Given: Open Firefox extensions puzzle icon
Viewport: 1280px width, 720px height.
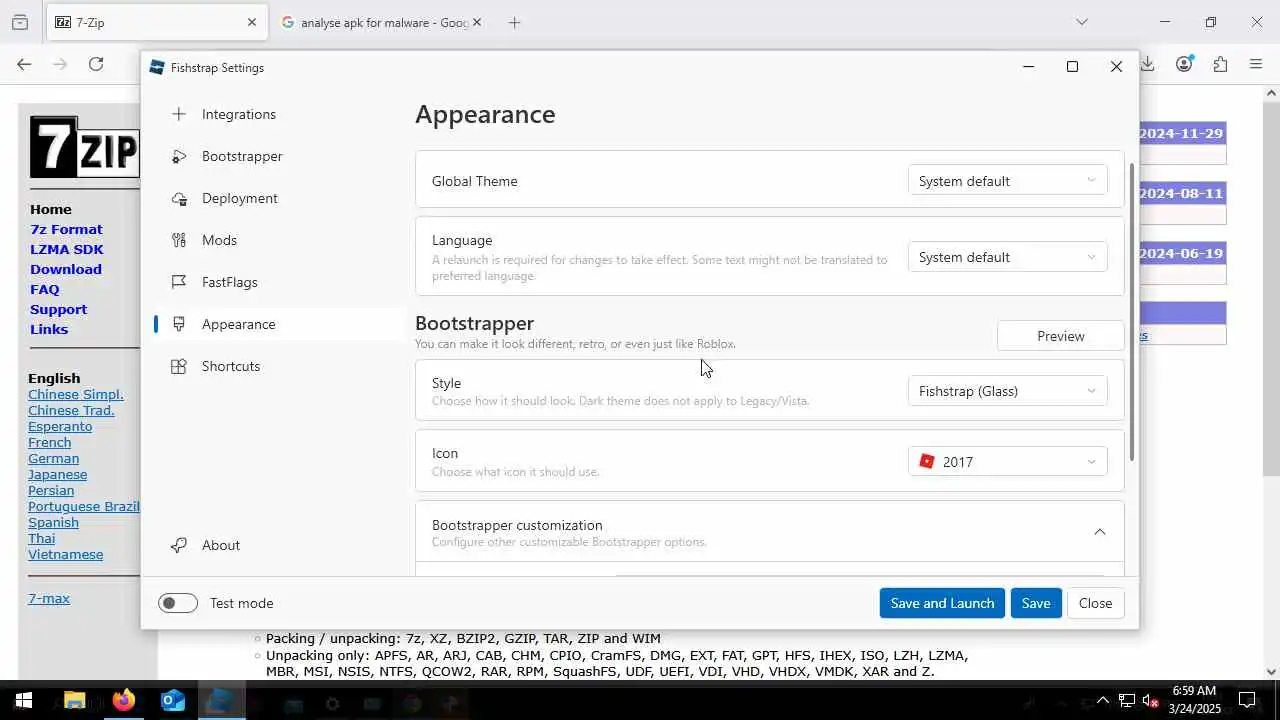Looking at the screenshot, I should click(x=1220, y=64).
